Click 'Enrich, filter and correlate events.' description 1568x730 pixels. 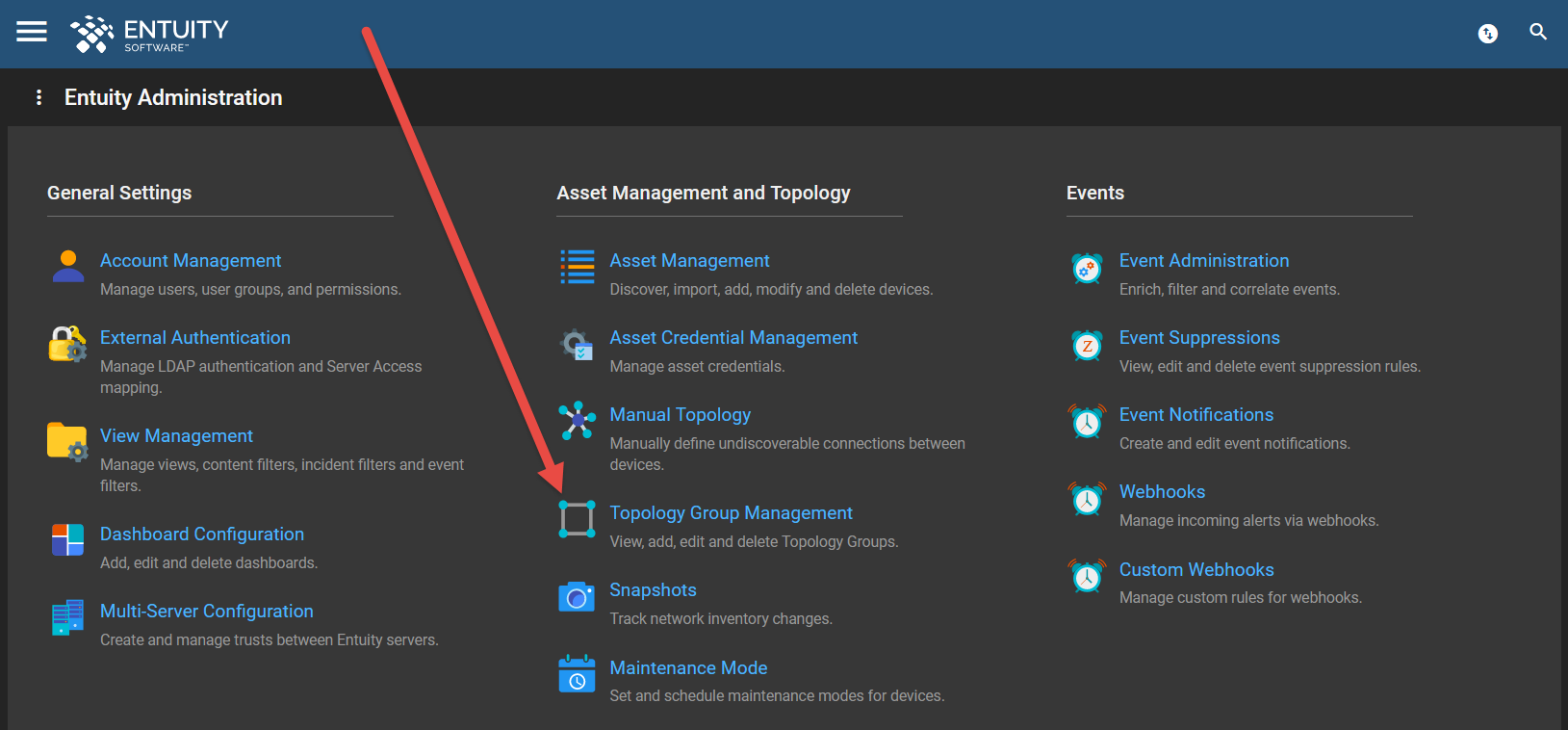1229,290
